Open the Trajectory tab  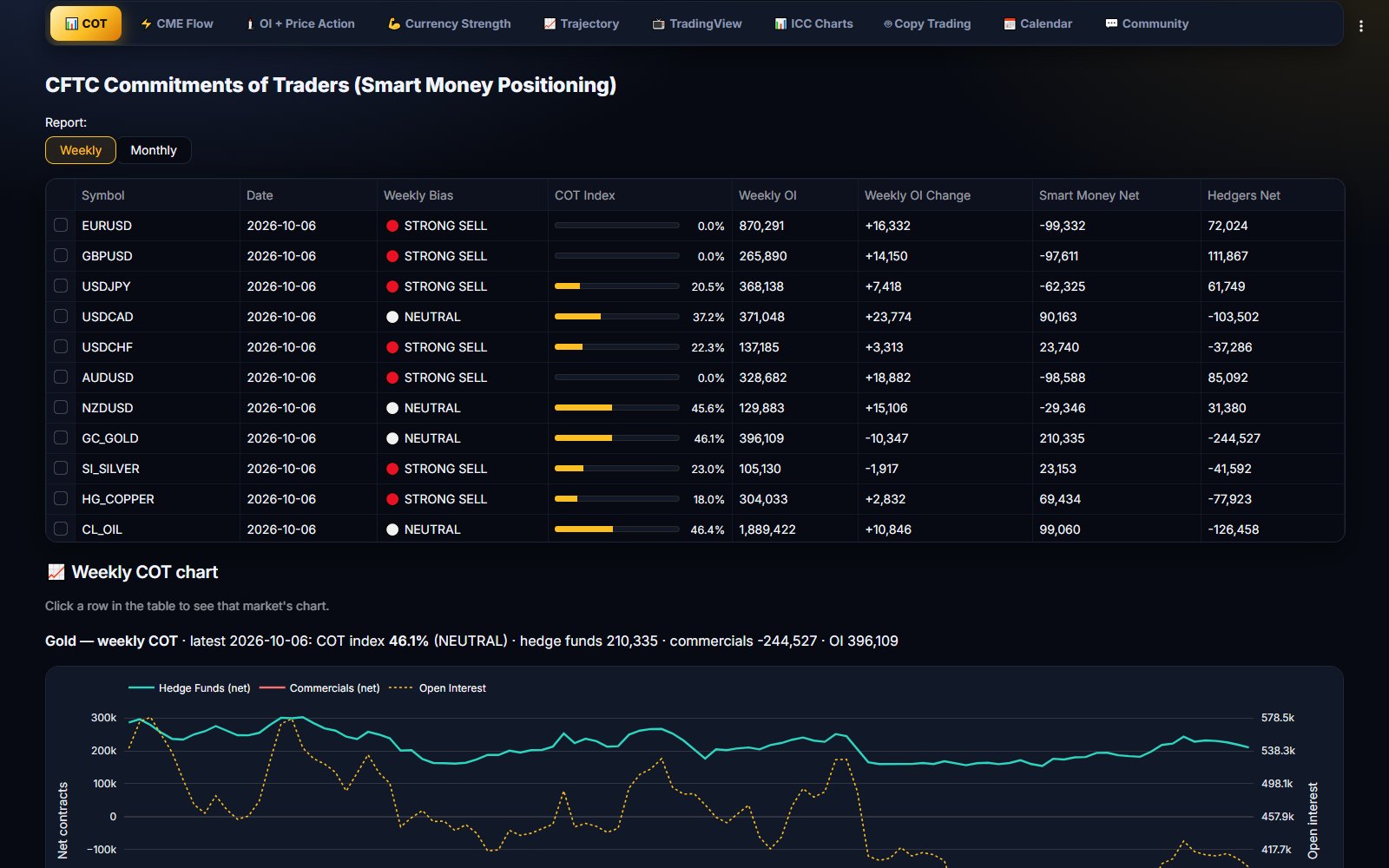[582, 23]
